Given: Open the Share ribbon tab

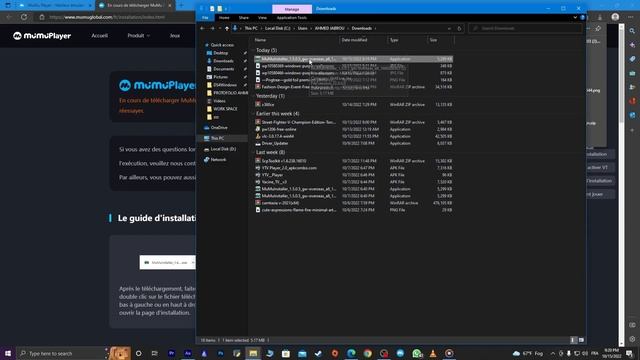Looking at the screenshot, I should [x=244, y=18].
